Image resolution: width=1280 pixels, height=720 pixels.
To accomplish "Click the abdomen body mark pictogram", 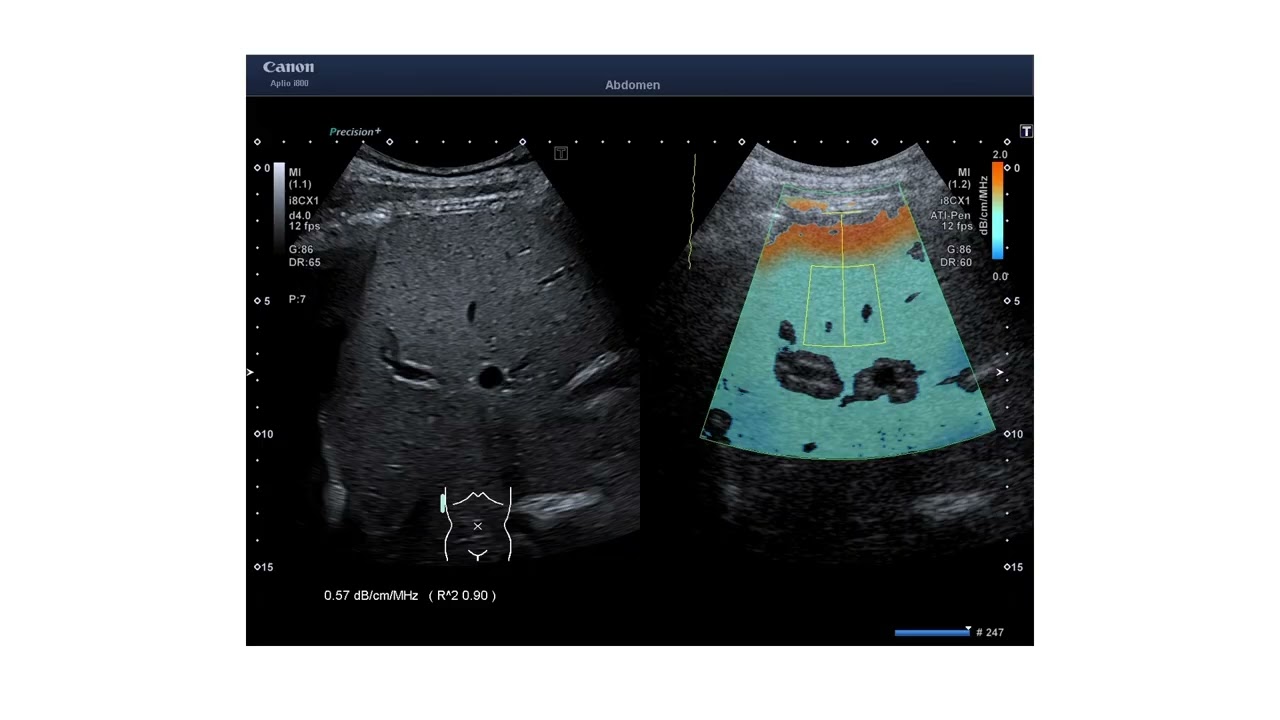I will coord(478,524).
